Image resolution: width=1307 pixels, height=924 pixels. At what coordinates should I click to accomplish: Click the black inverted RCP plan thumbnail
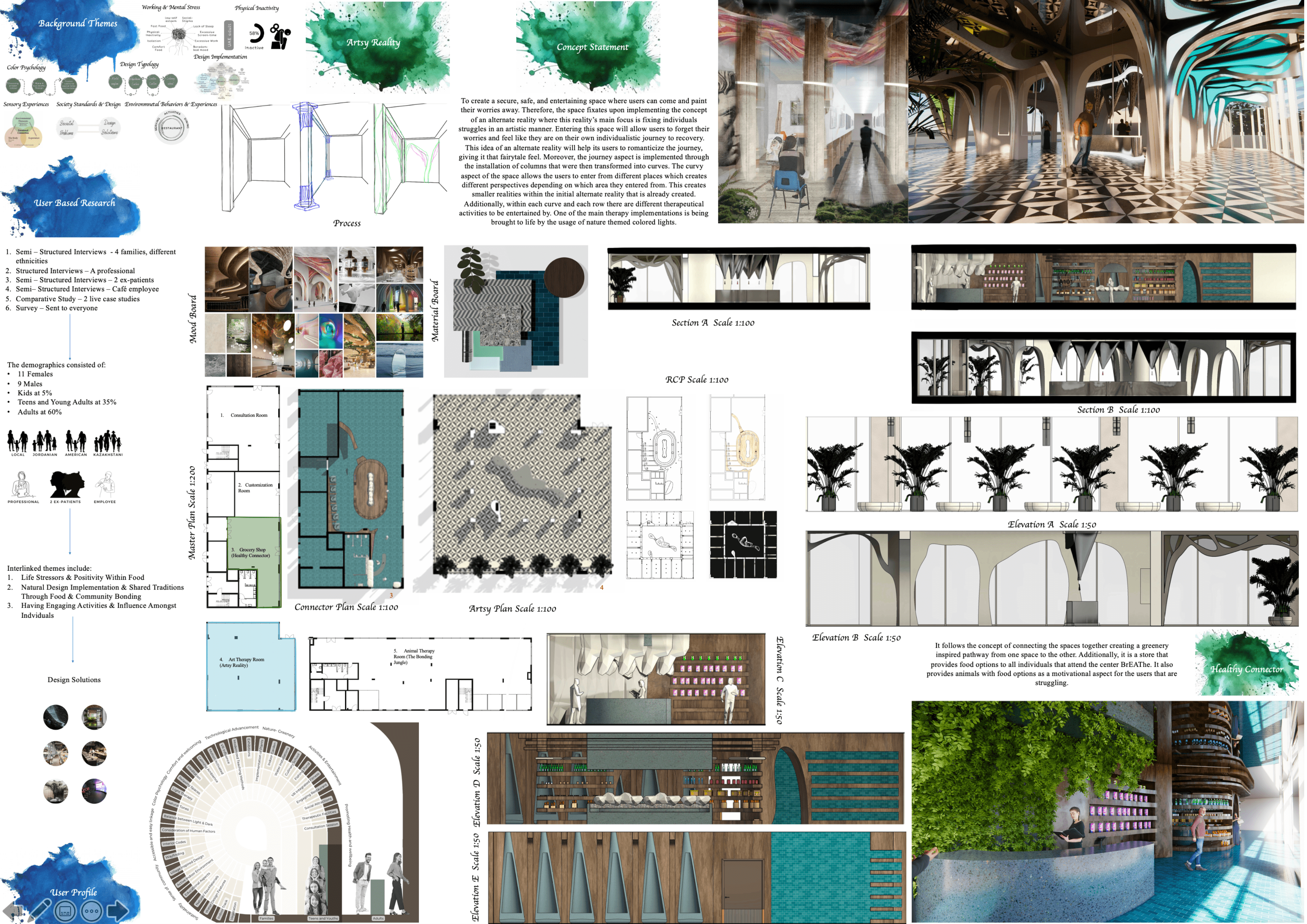click(744, 545)
